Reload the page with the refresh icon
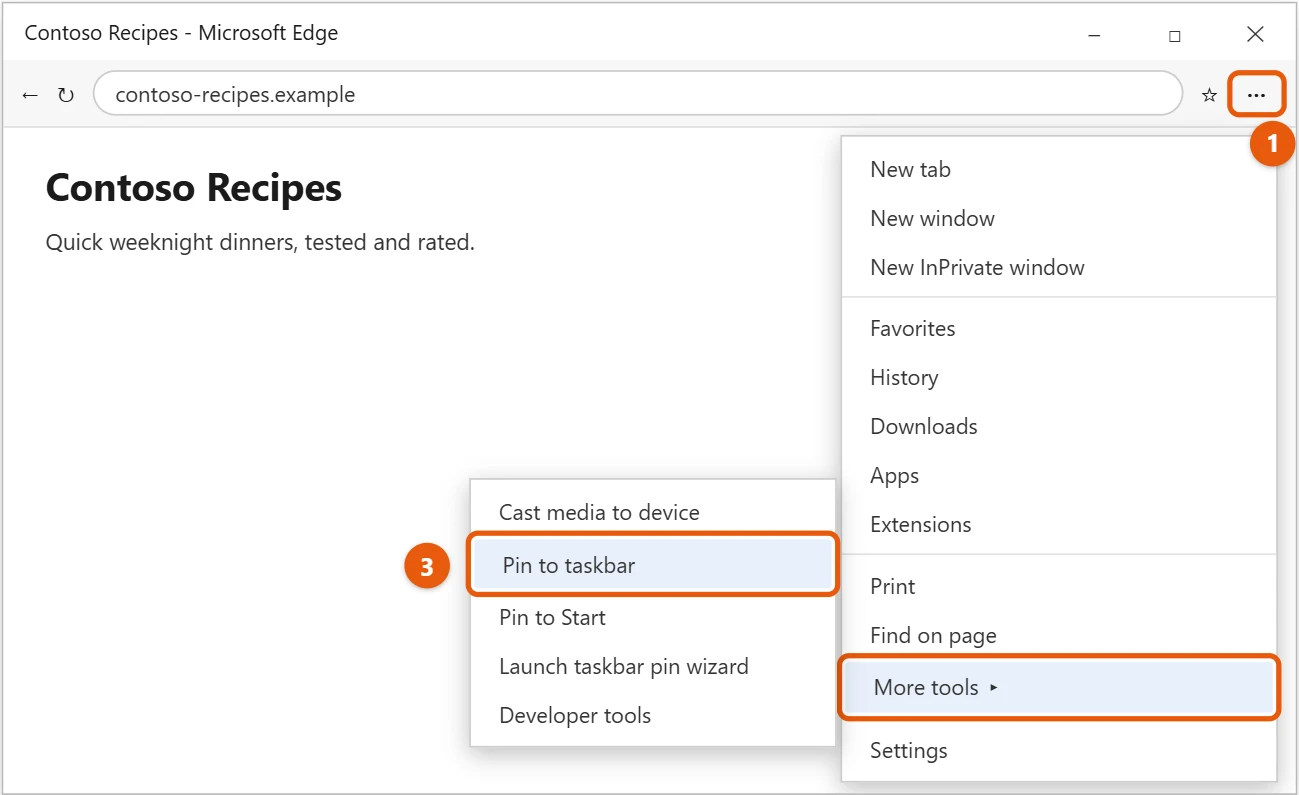The width and height of the screenshot is (1299, 795). [66, 96]
